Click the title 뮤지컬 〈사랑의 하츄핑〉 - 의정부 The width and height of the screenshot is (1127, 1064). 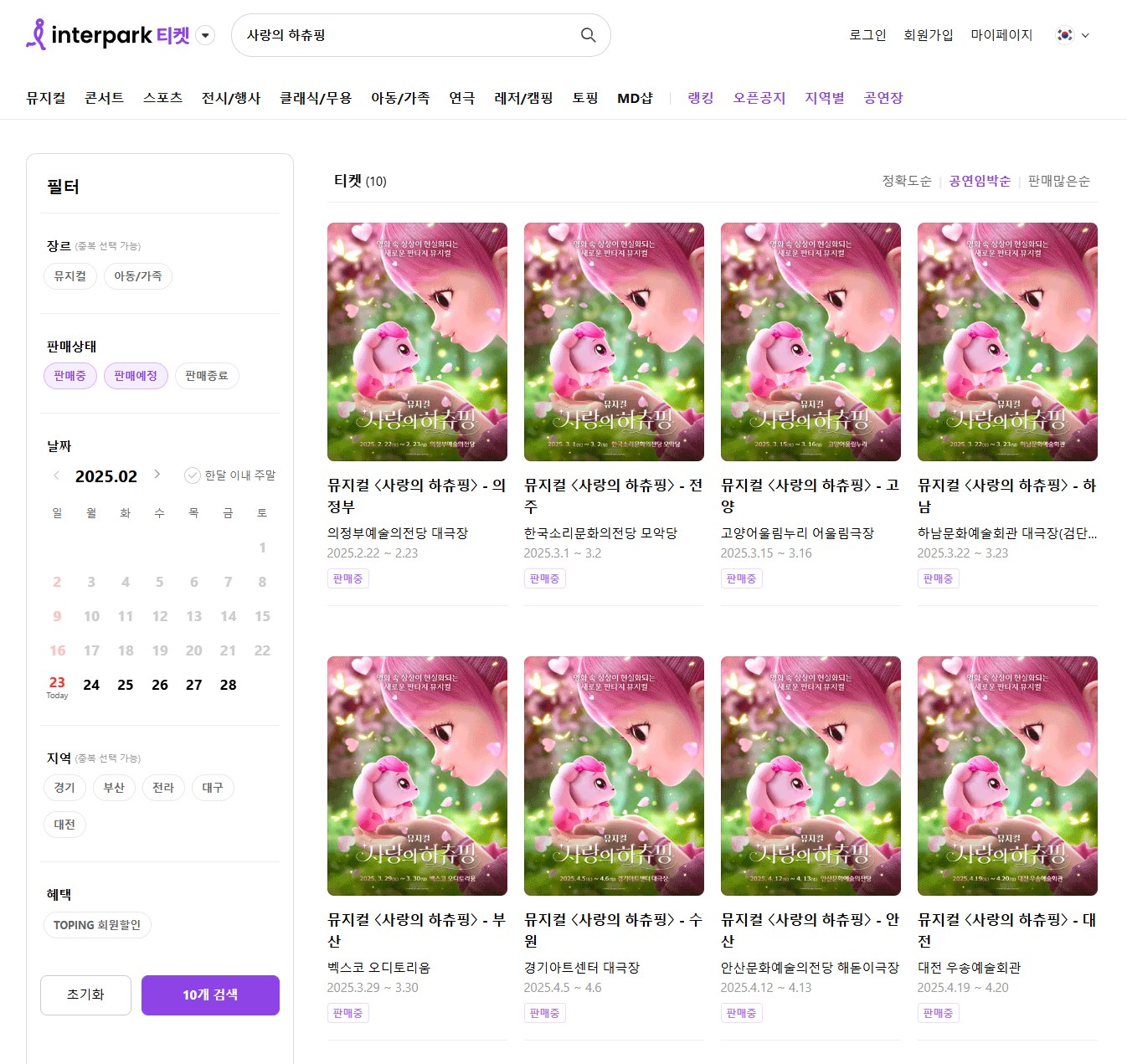(x=417, y=496)
